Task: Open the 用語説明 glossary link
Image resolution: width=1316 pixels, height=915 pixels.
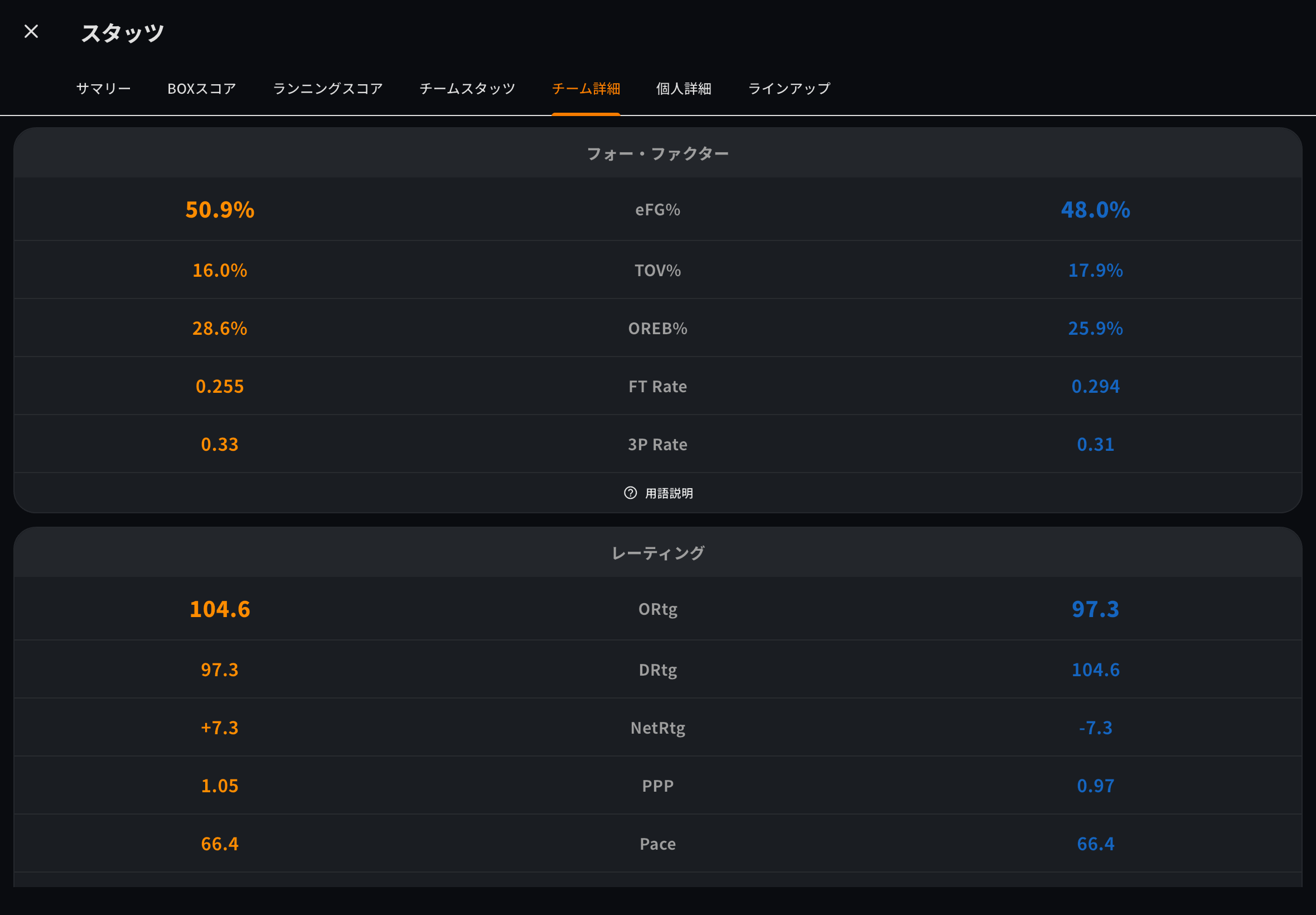Action: [669, 493]
